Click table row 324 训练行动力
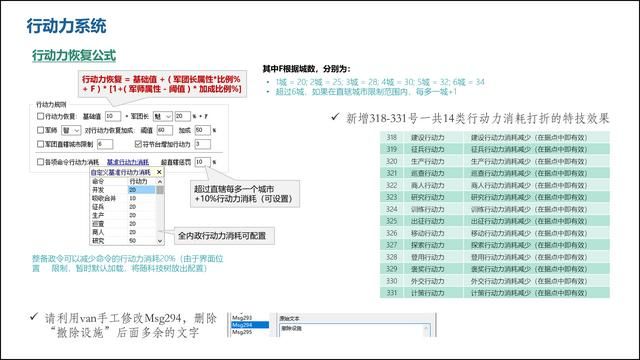The width and height of the screenshot is (640, 360). [495, 209]
